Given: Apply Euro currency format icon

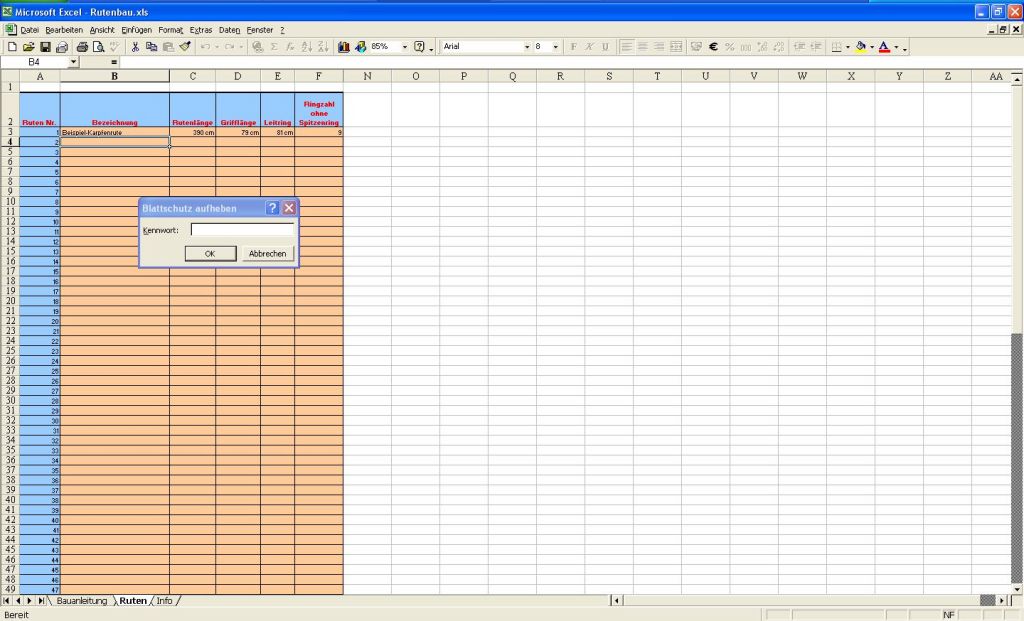Looking at the screenshot, I should coord(714,47).
